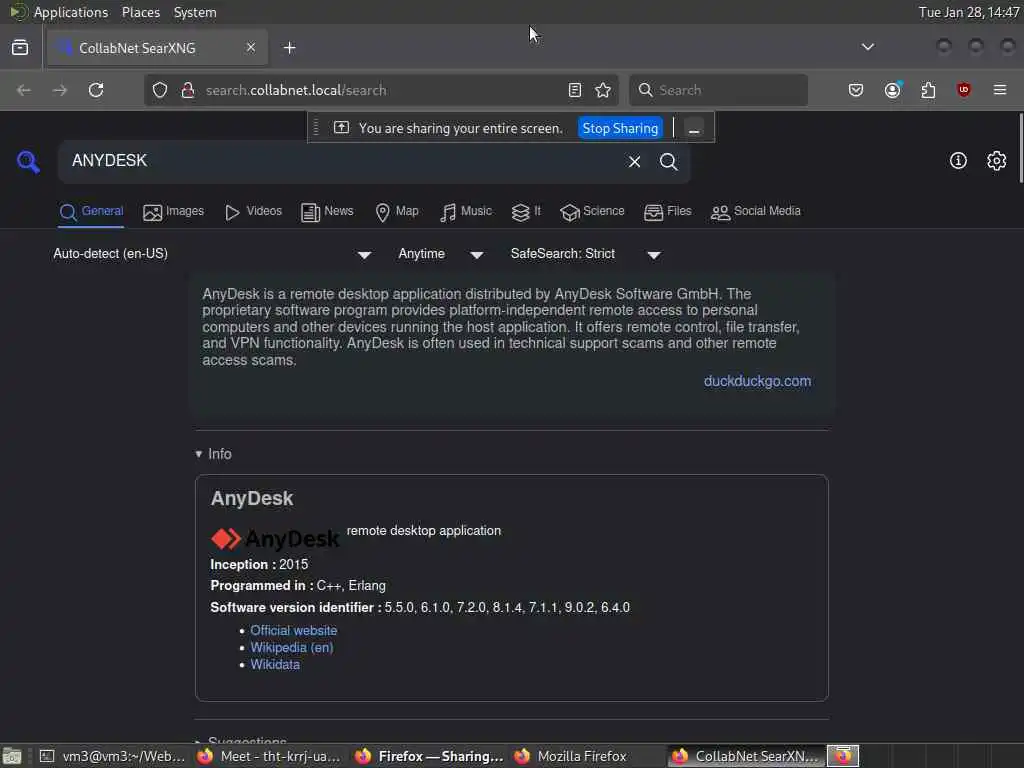Follow the duckduckgo.com source link
Screen dimensions: 1024x768
(x=757, y=381)
